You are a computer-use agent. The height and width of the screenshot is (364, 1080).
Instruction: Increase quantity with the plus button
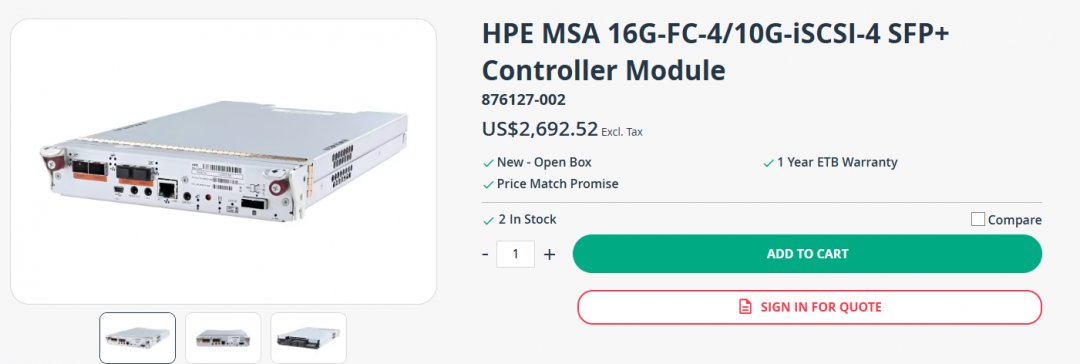(549, 254)
